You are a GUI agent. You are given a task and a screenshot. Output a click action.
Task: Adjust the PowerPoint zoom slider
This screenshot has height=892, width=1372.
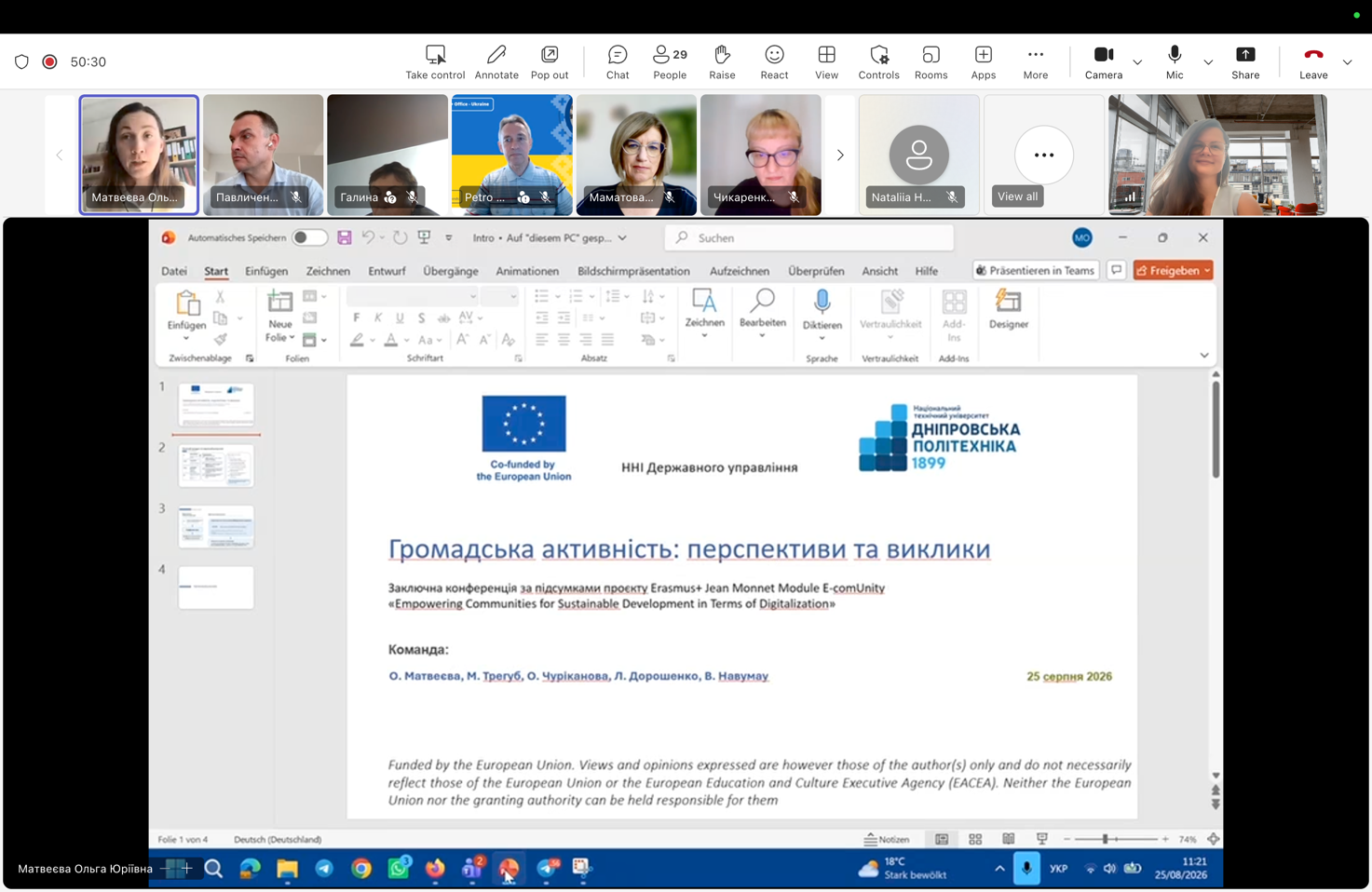click(1116, 839)
